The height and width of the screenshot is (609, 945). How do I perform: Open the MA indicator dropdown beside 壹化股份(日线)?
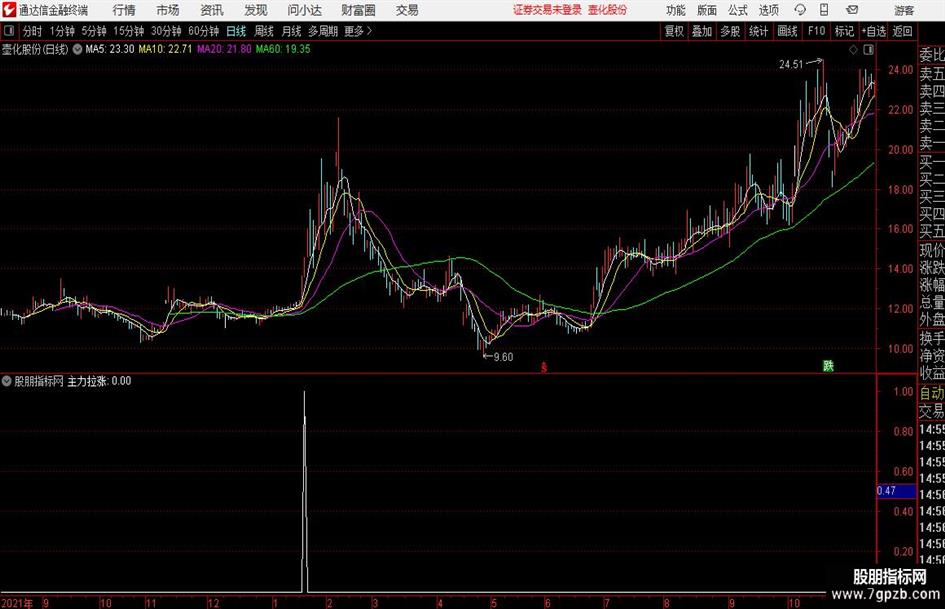77,49
